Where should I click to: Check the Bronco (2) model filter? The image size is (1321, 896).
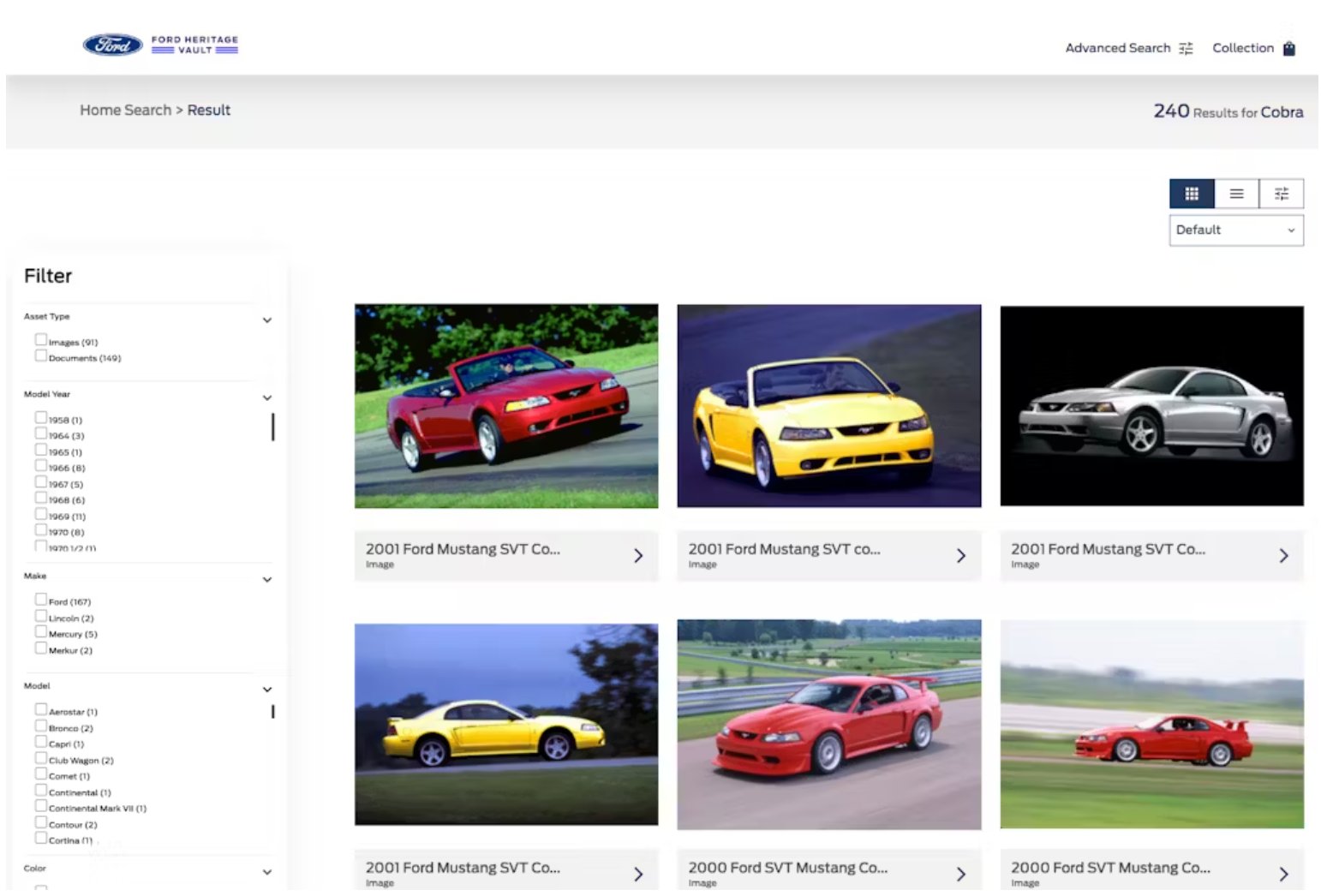point(40,726)
